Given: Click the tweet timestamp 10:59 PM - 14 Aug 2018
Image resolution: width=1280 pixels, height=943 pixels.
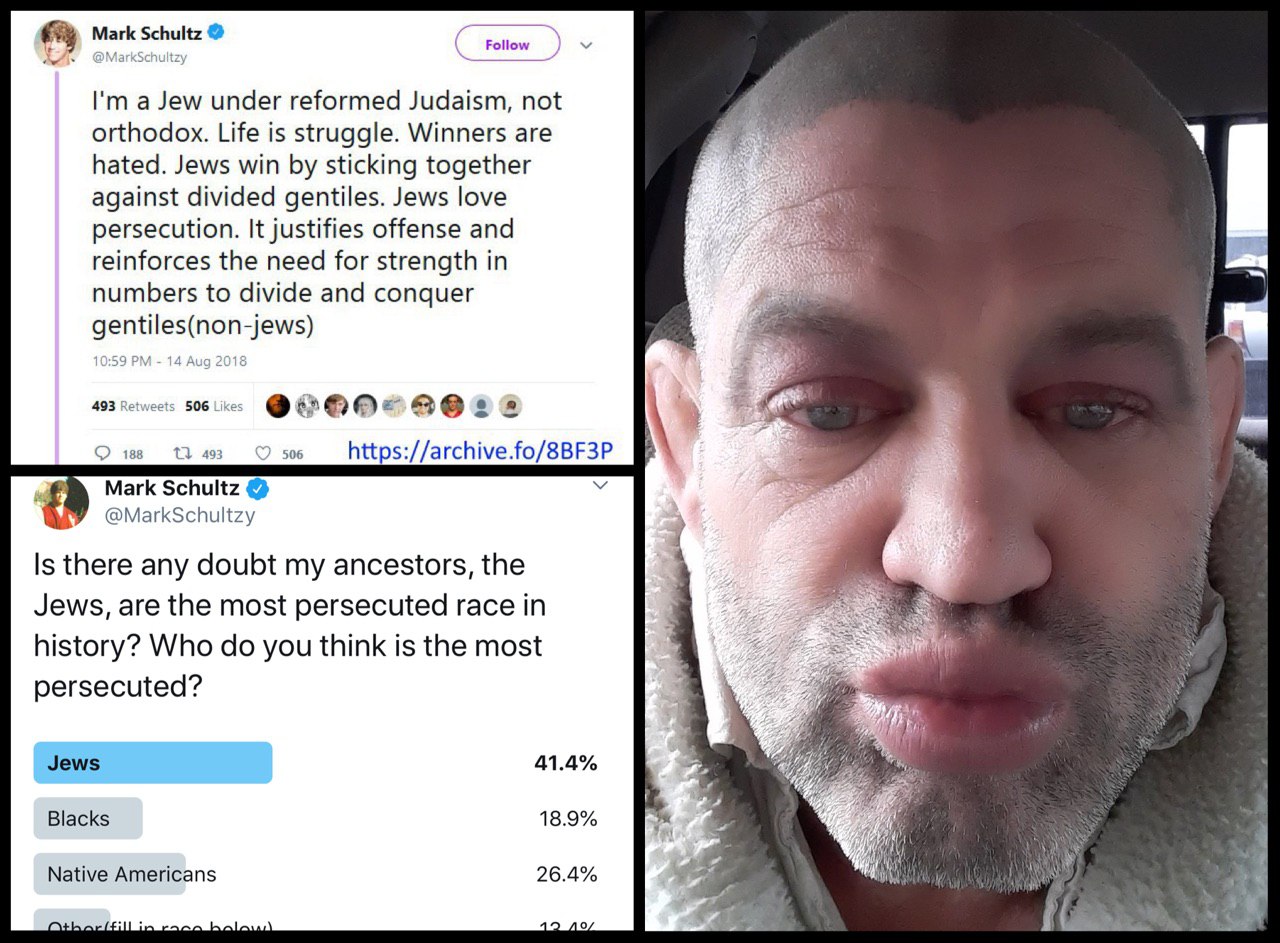Looking at the screenshot, I should click(x=169, y=361).
